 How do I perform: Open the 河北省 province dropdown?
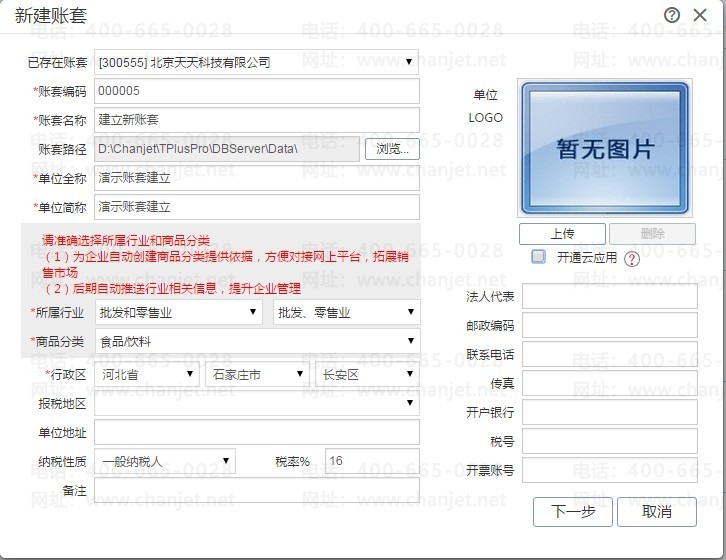pyautogui.click(x=147, y=374)
